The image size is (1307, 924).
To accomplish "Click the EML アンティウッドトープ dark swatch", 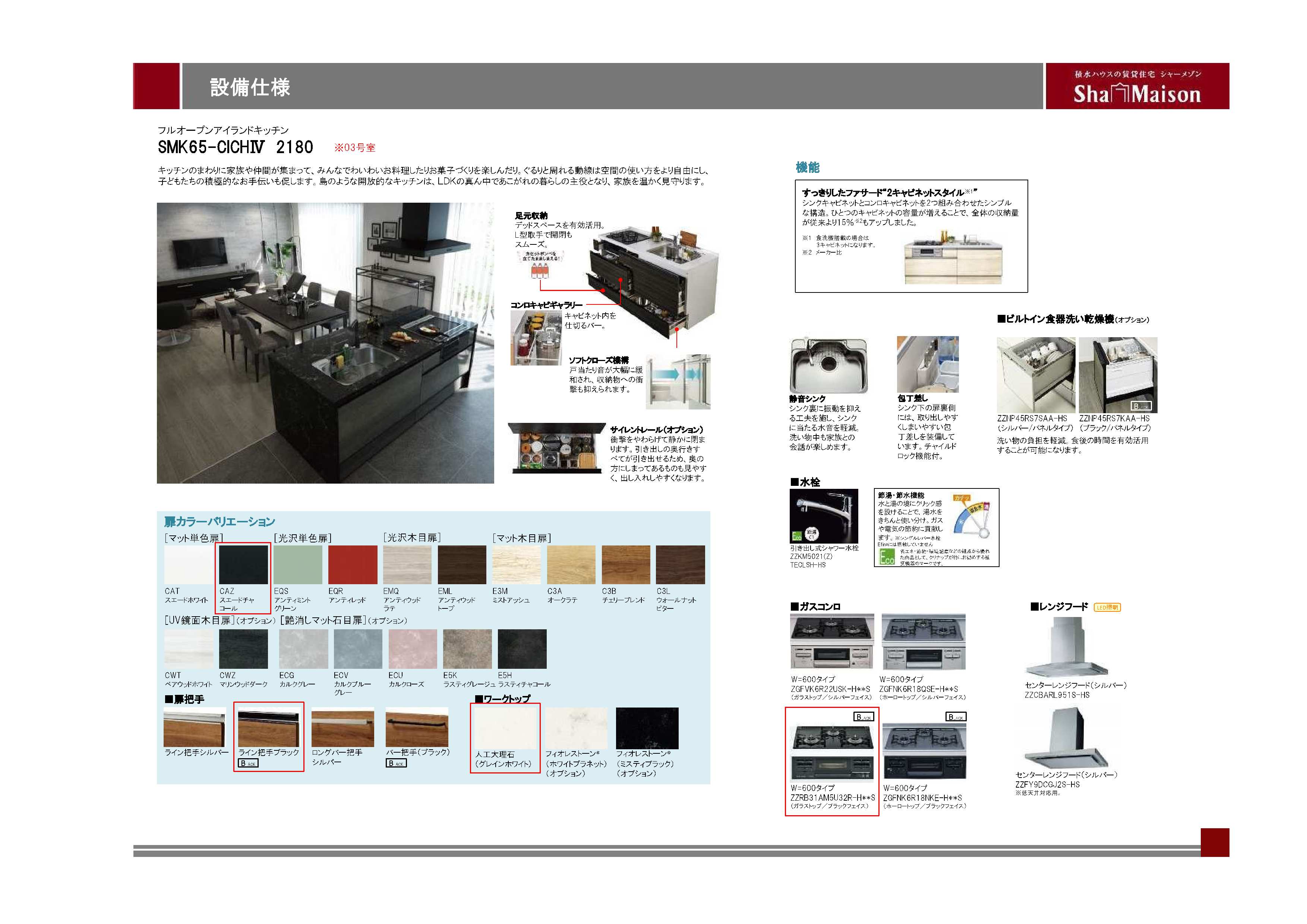I will coord(462,564).
